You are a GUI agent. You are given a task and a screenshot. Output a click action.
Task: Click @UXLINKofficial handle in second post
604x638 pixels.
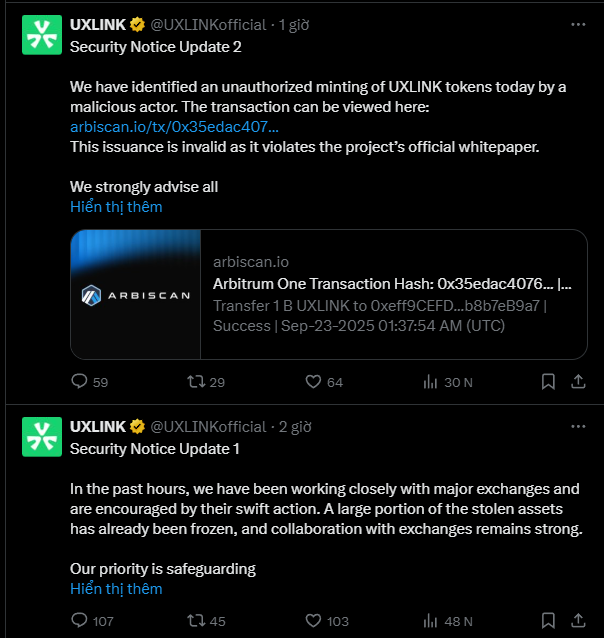(x=208, y=426)
